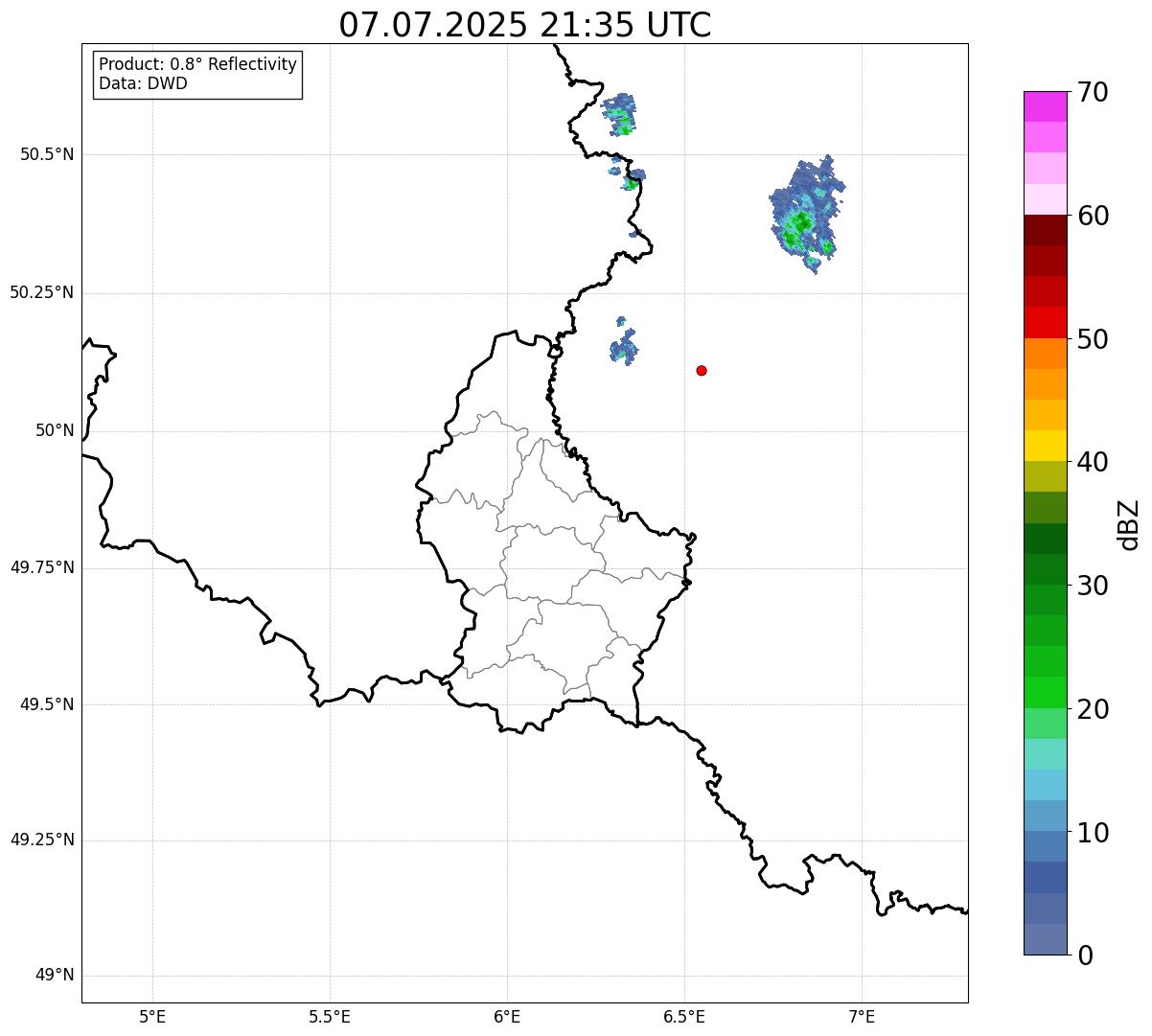Click the "49.75°N" latitude label
Image resolution: width=1152 pixels, height=1036 pixels.
tap(42, 567)
